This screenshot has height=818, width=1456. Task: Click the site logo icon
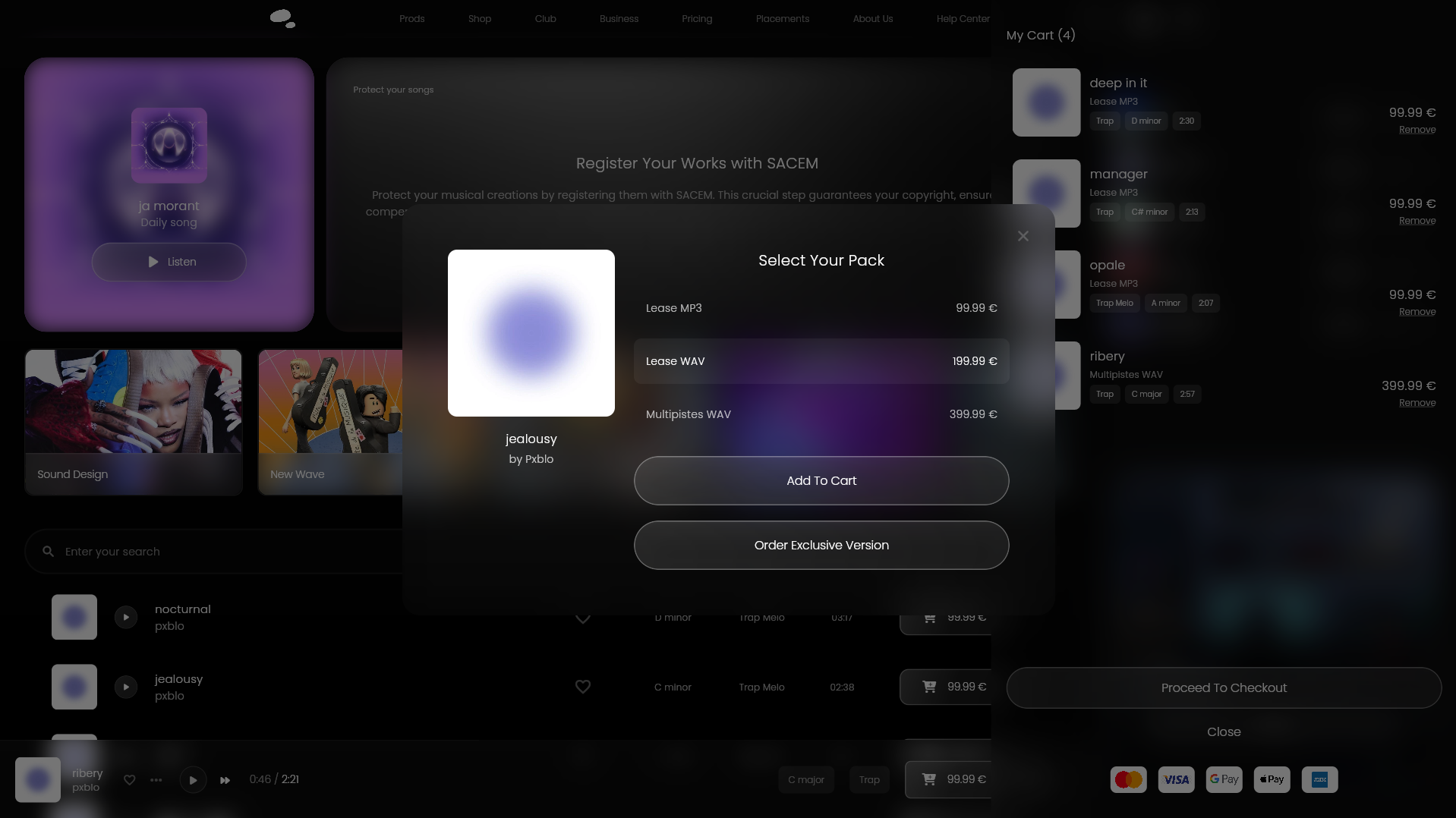[282, 18]
